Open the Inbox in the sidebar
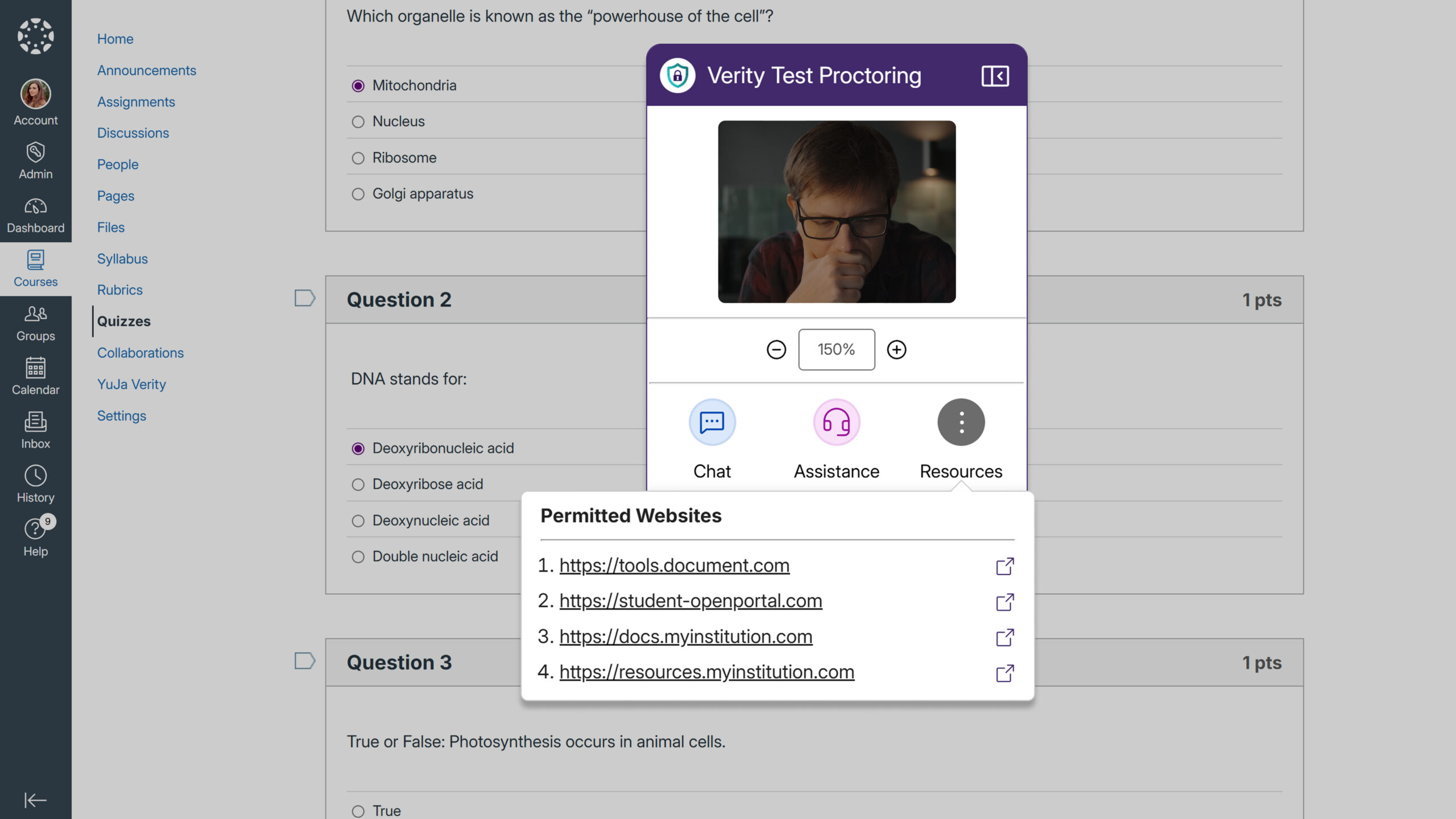The image size is (1456, 819). [x=35, y=430]
